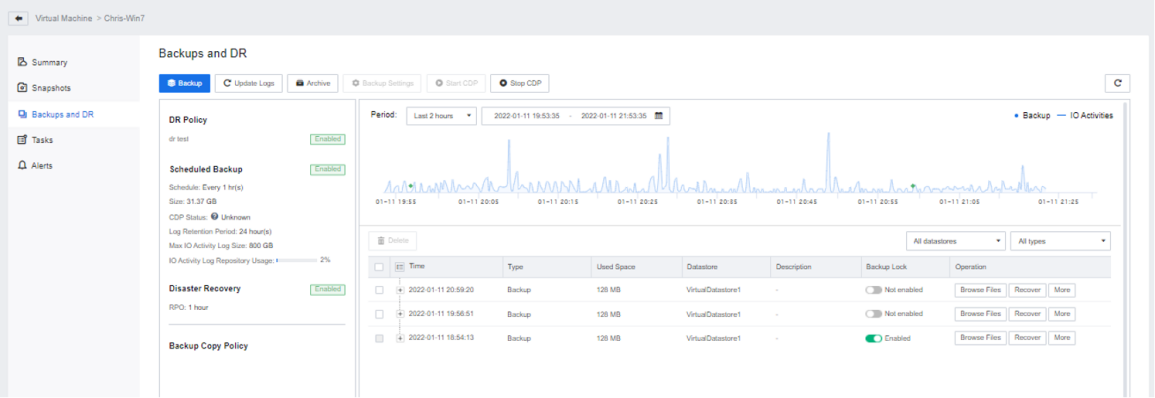
Task: Open the All types dropdown
Action: coord(1060,241)
